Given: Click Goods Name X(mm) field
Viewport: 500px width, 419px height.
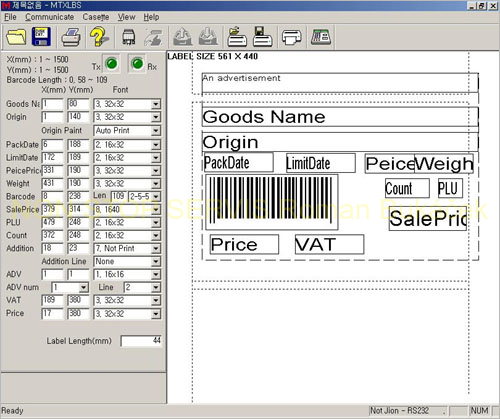Looking at the screenshot, I should (52, 104).
